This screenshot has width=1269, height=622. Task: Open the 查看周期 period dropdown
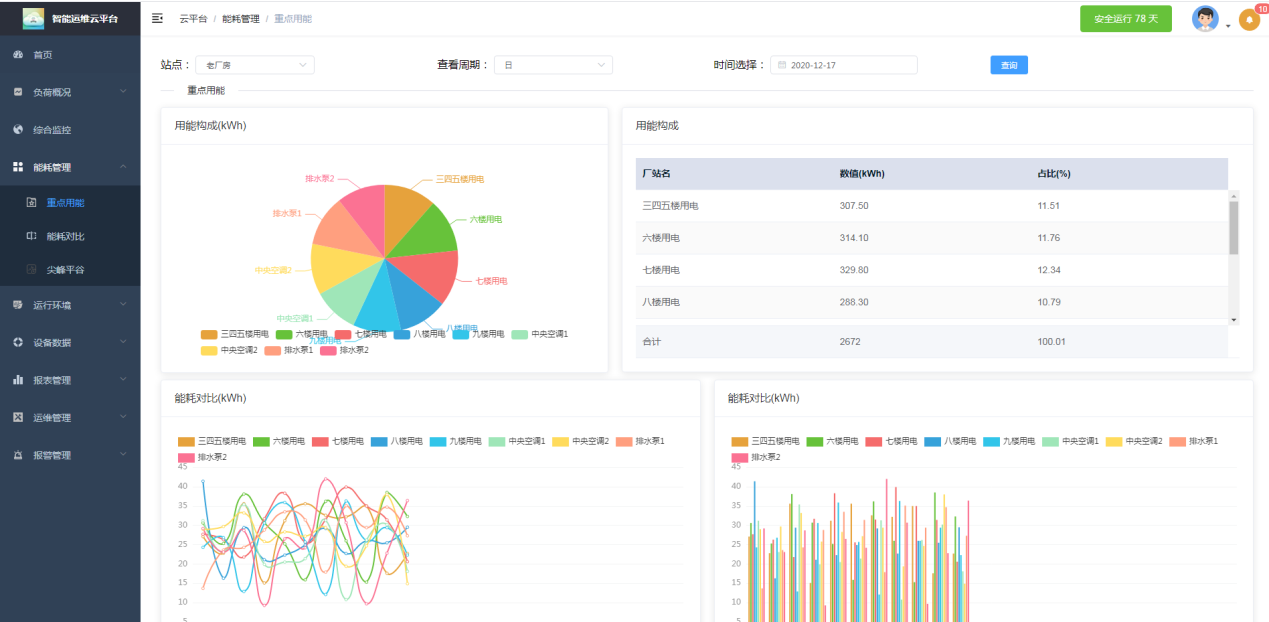coord(553,65)
